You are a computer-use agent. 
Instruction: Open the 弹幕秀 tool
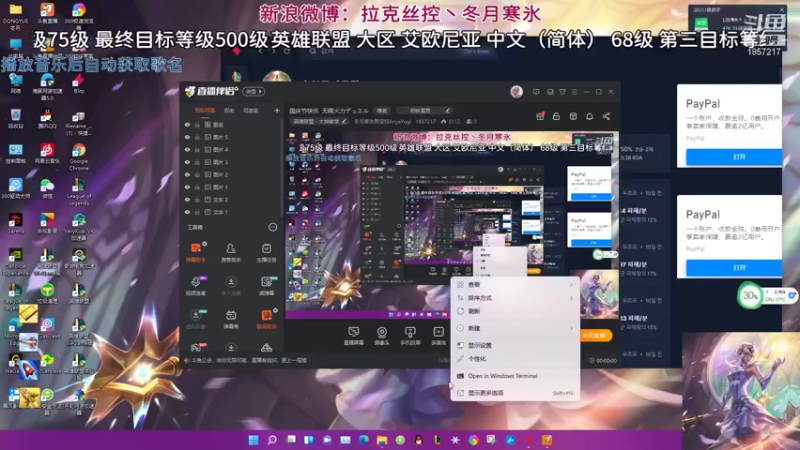coord(231,319)
